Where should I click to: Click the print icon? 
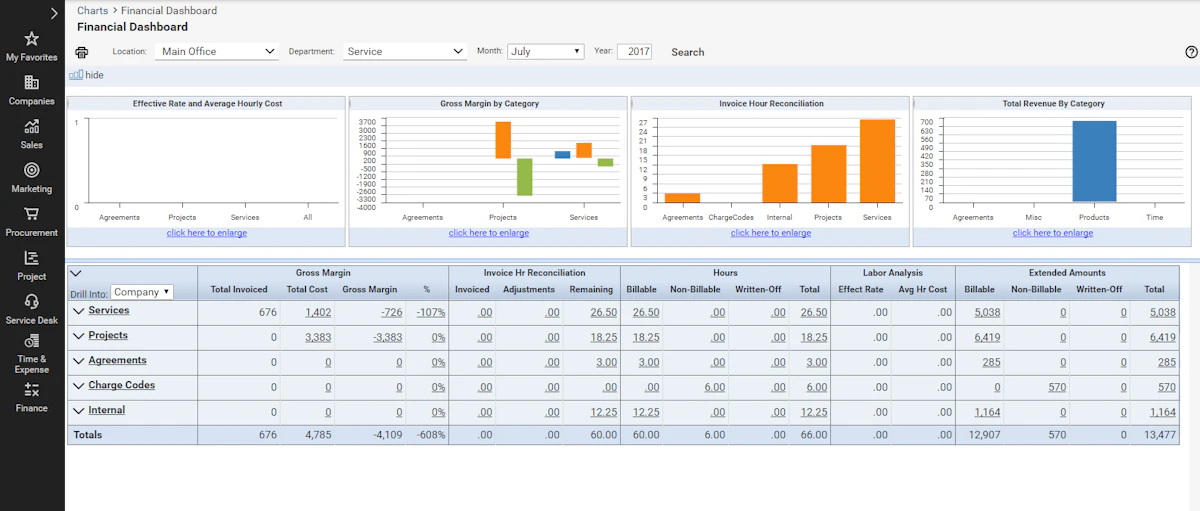click(x=82, y=52)
